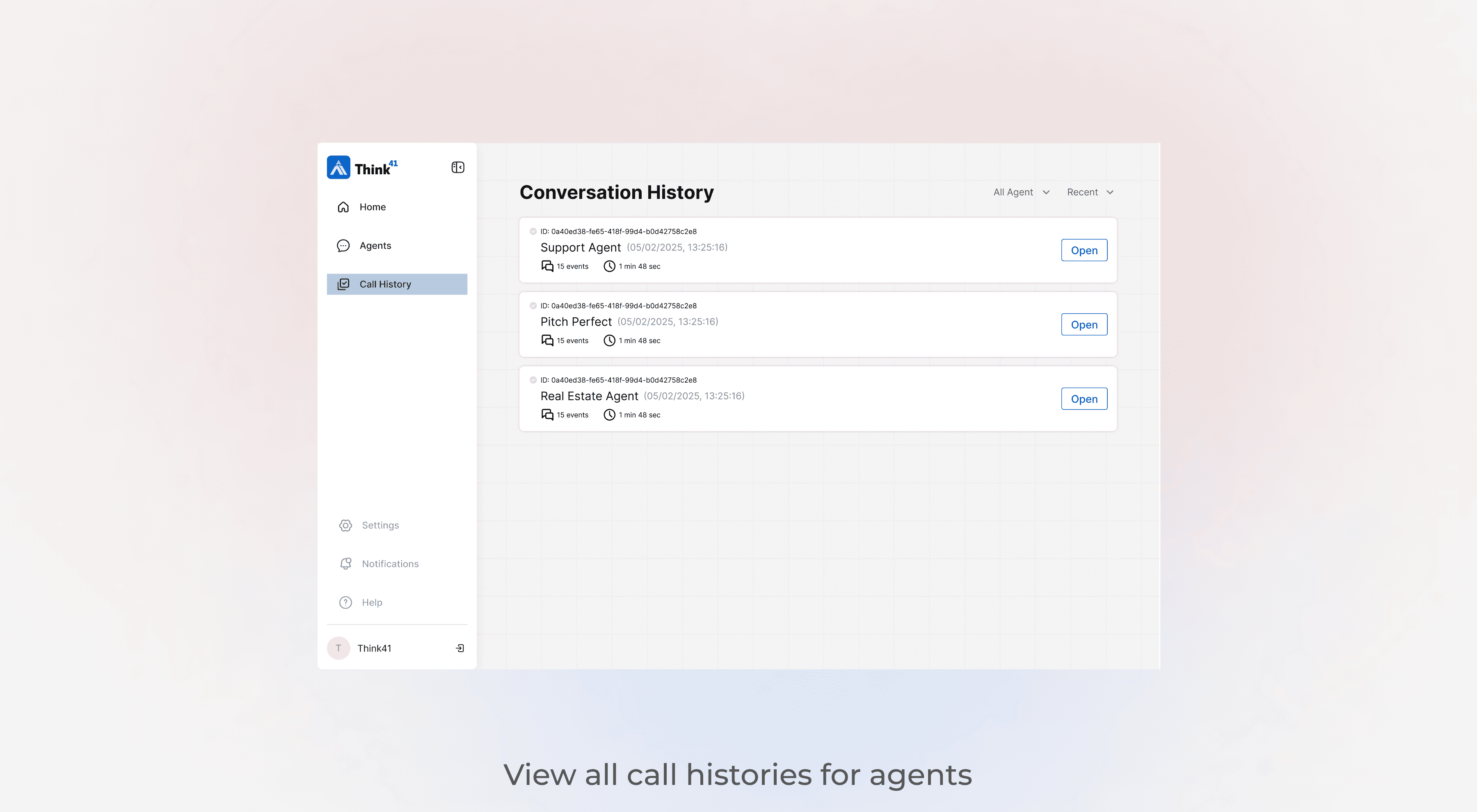Open the Support Agent conversation
Image resolution: width=1477 pixels, height=812 pixels.
(x=1084, y=251)
